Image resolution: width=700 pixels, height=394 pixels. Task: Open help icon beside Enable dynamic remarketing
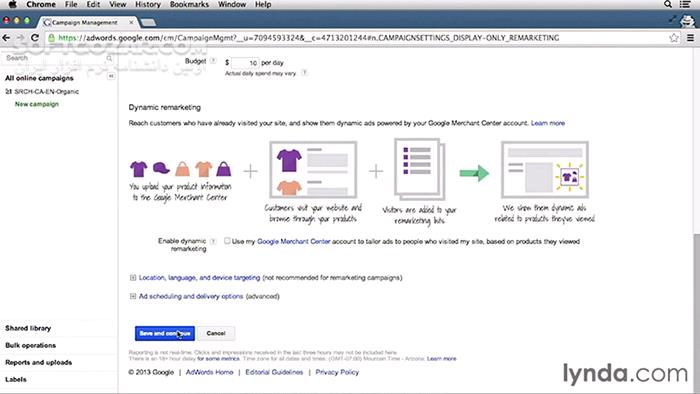click(x=213, y=241)
